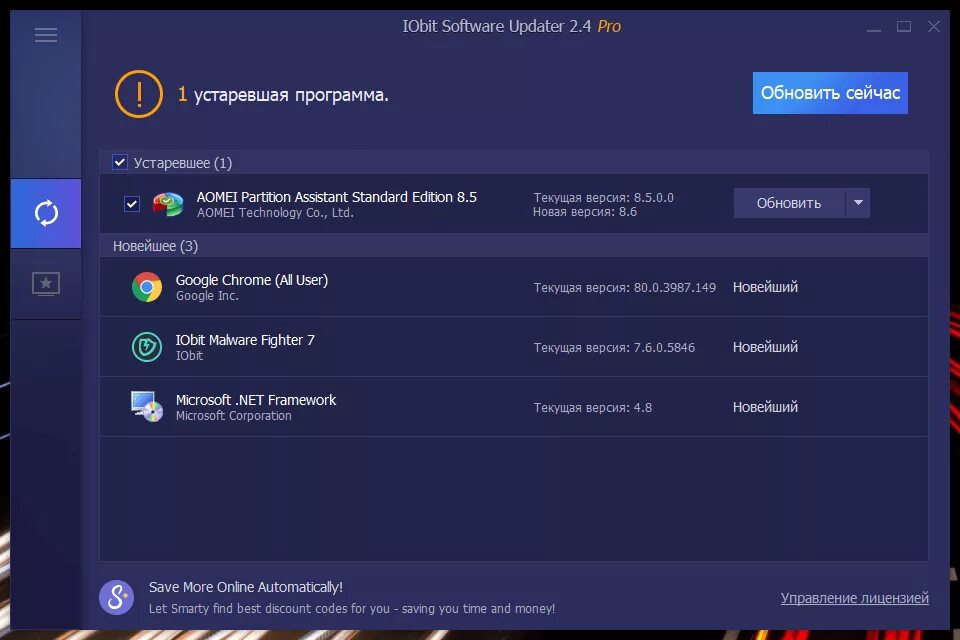This screenshot has height=640, width=960.
Task: Click the Microsoft Corporation publisher text
Action: pos(233,415)
